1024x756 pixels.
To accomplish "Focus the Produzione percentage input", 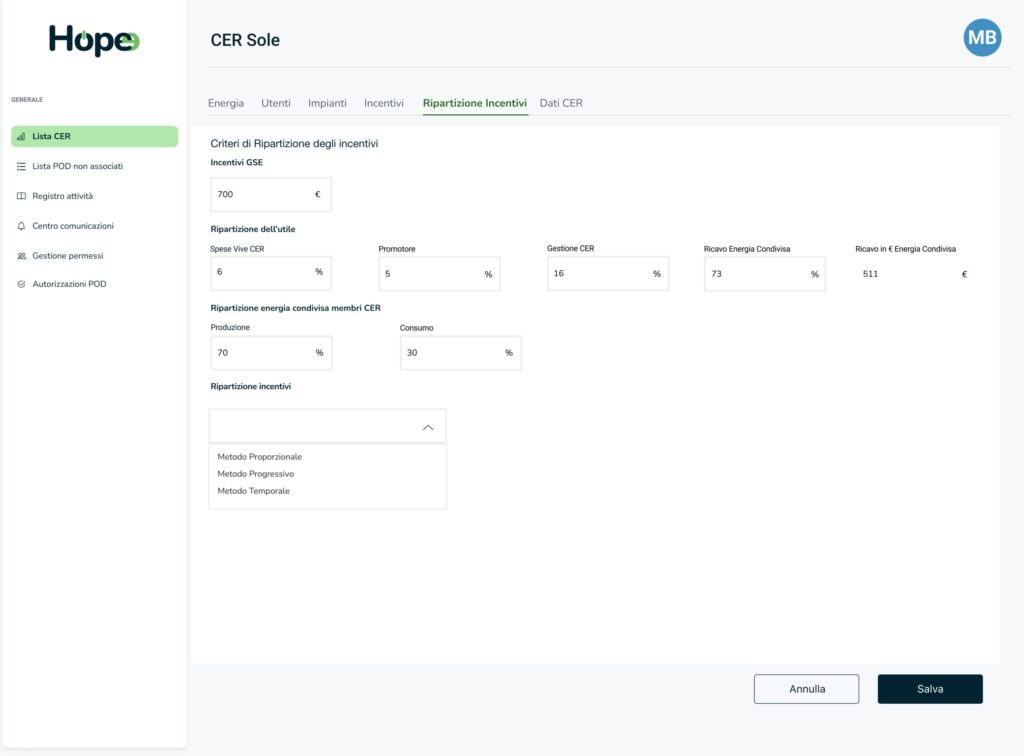I will 262,353.
